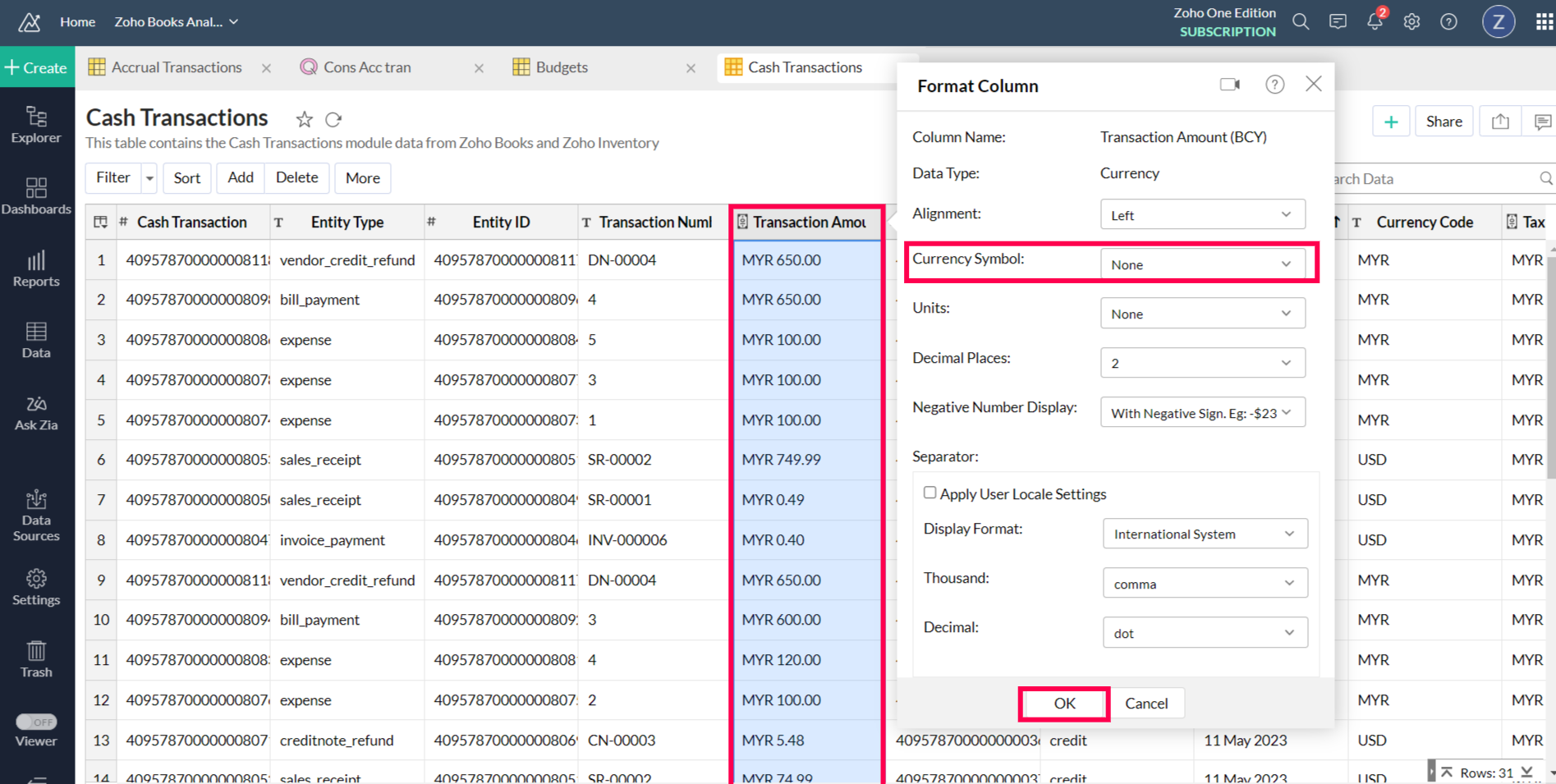Screen dimensions: 1556x784
Task: Click the video help icon in Format Column
Action: [1230, 85]
